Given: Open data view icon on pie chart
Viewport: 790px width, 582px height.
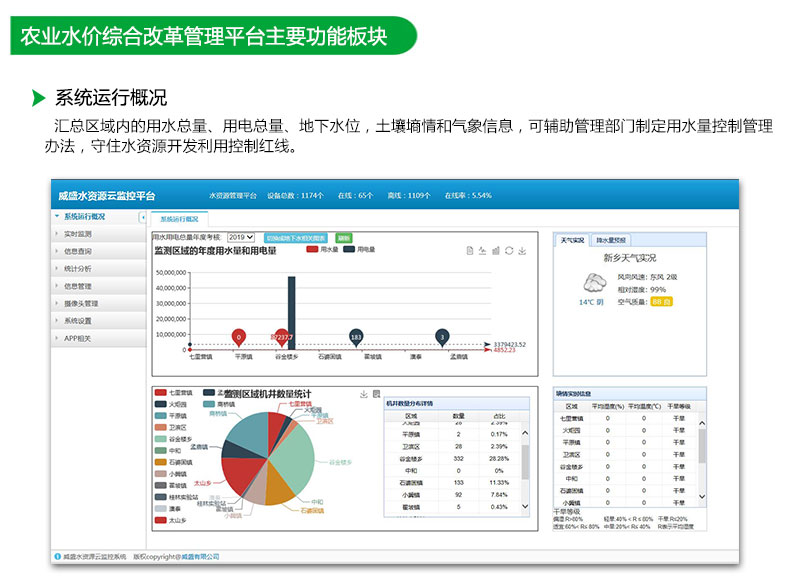Looking at the screenshot, I should point(376,394).
